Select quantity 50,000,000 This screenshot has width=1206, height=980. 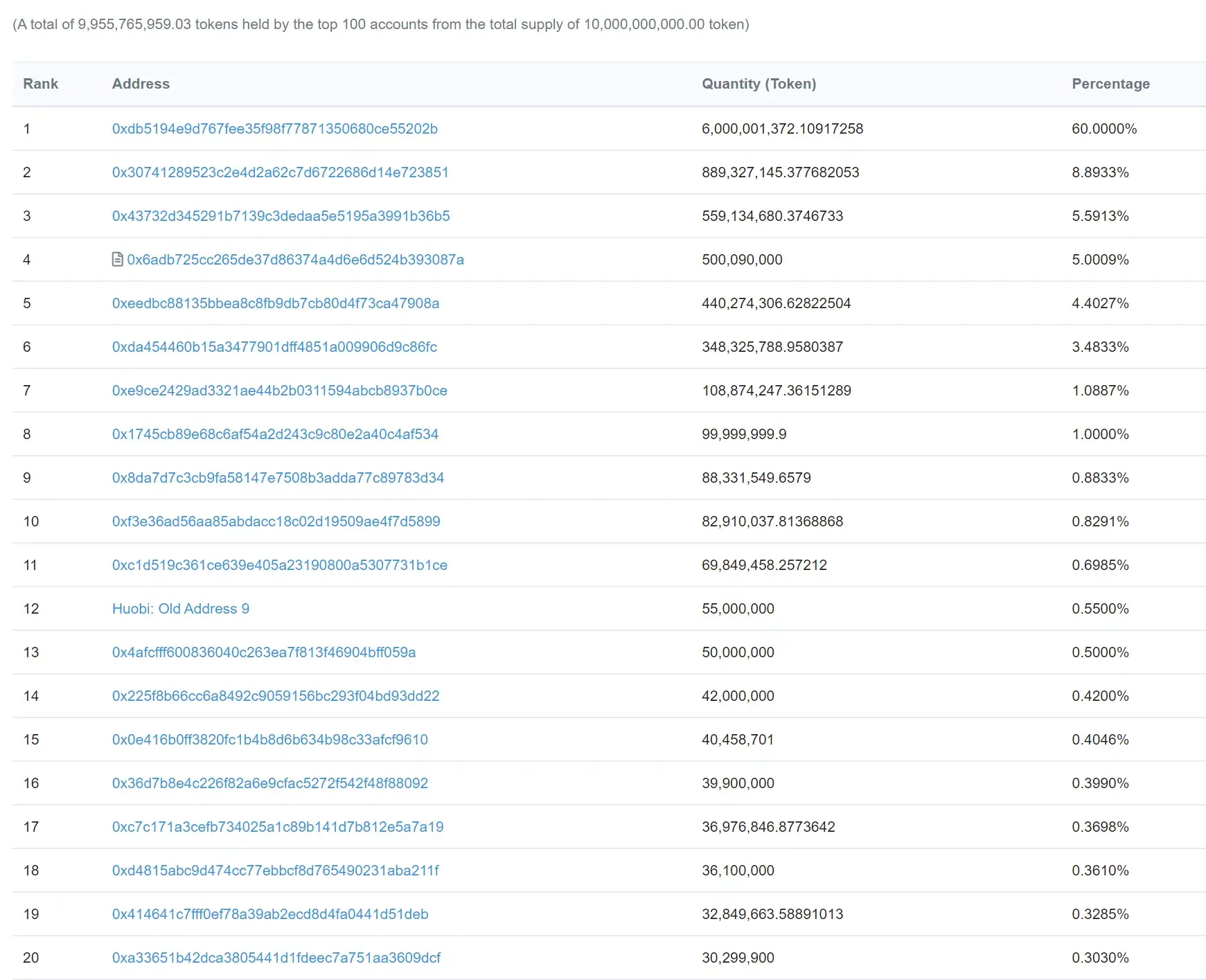[738, 652]
